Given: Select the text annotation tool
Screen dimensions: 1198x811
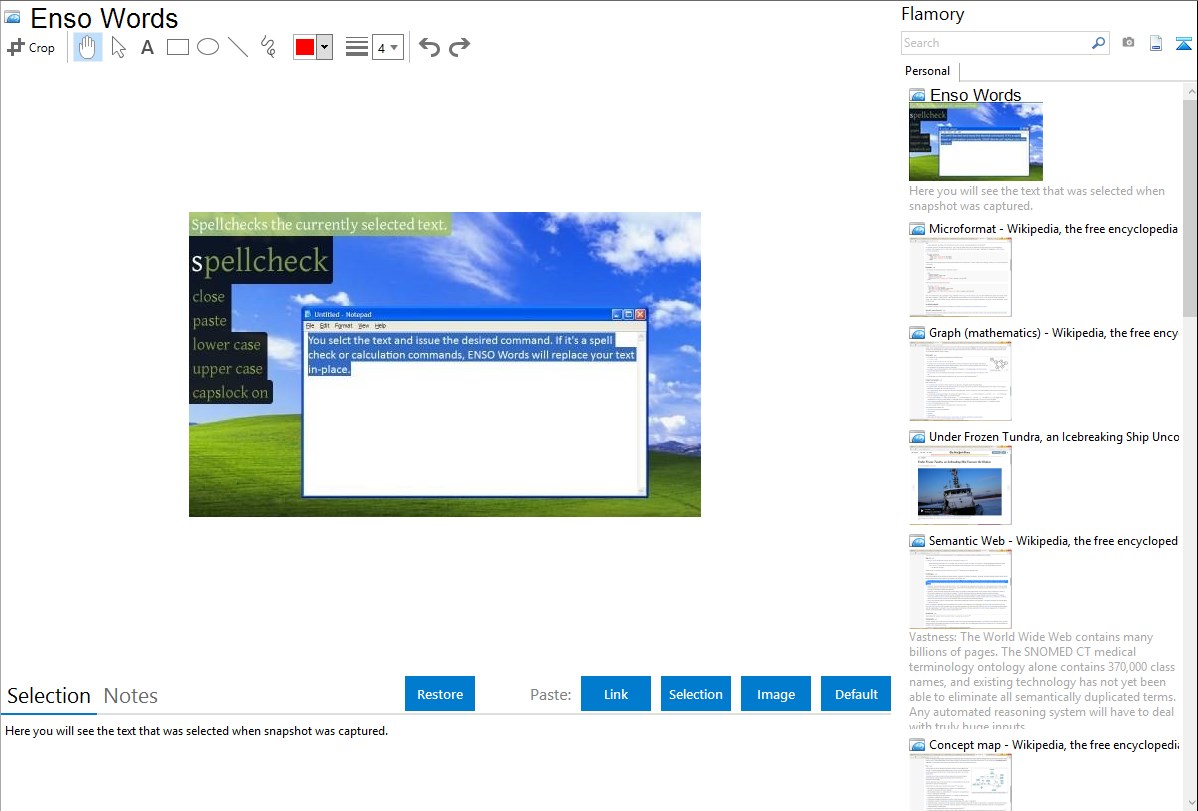Looking at the screenshot, I should point(147,47).
